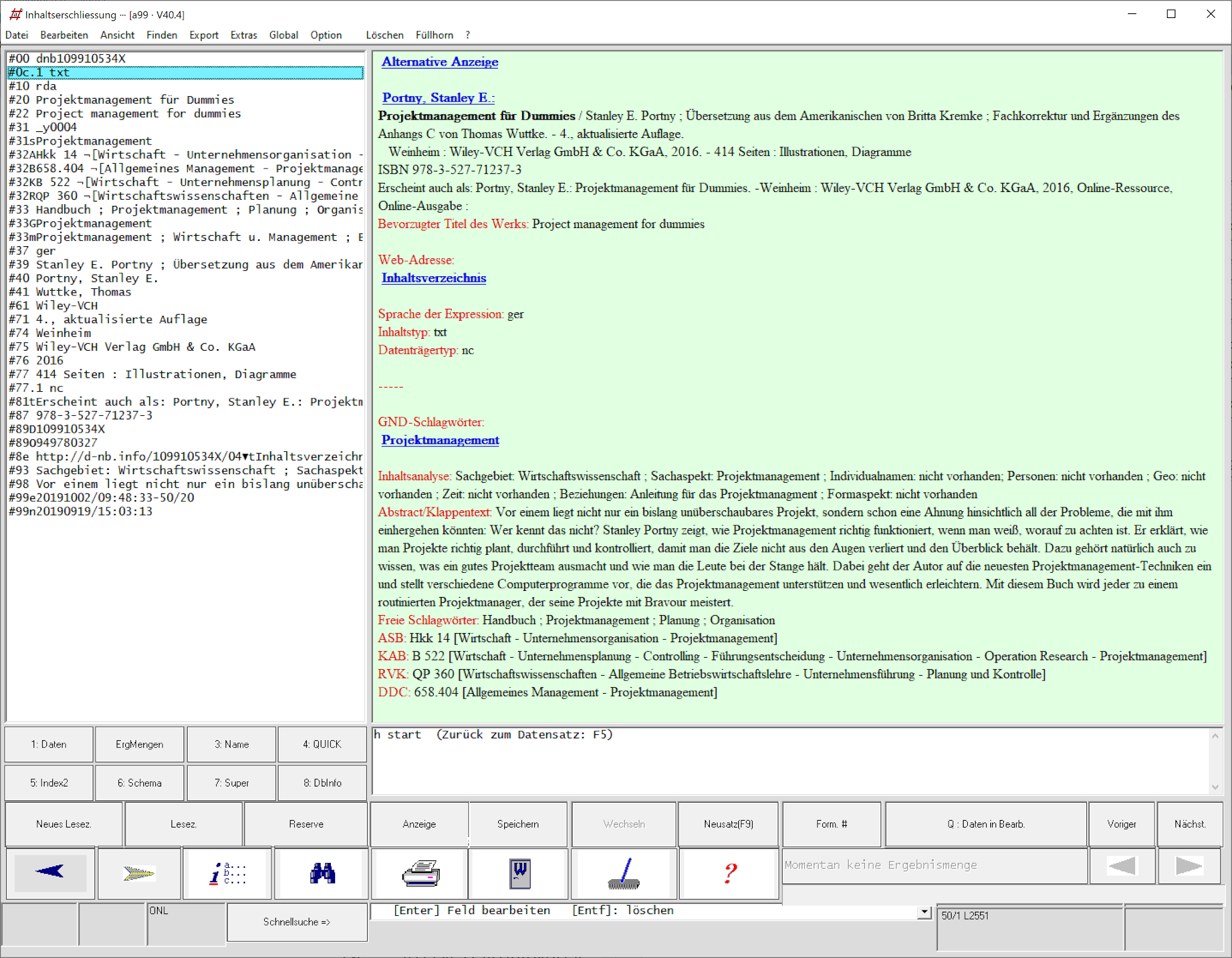The width and height of the screenshot is (1232, 958).
Task: Open the Extras menu
Action: (244, 35)
